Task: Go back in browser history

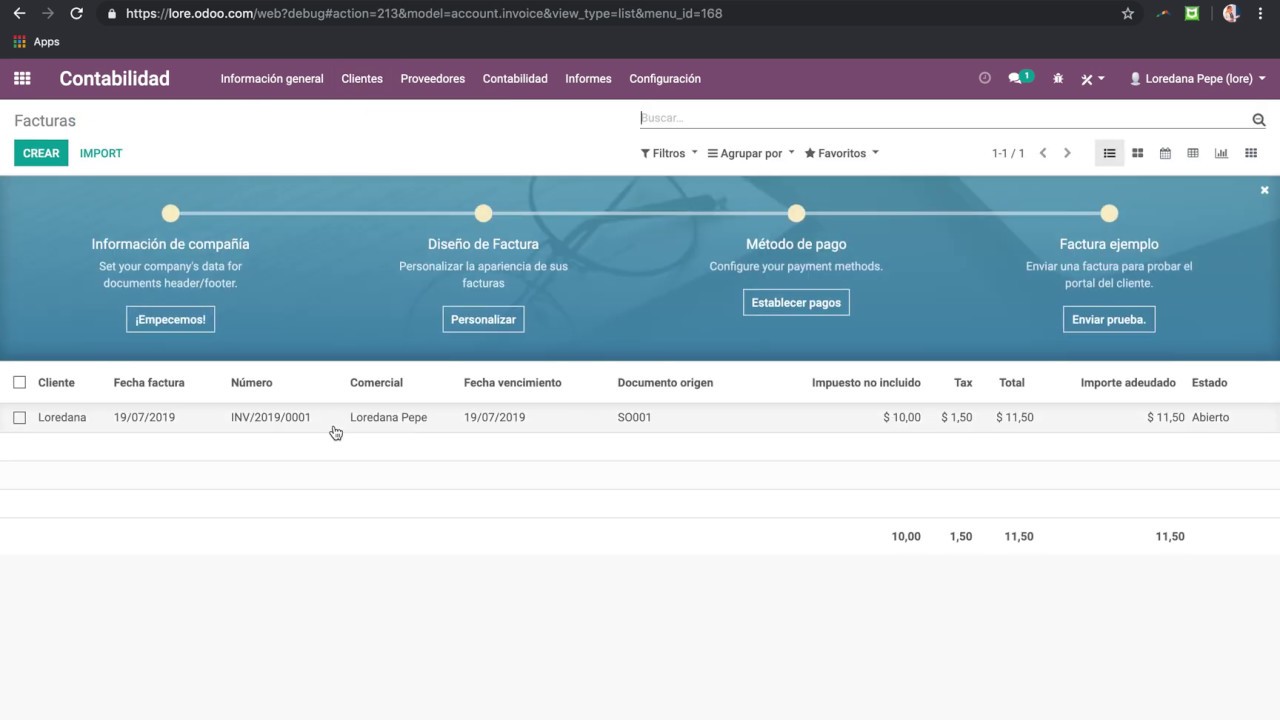Action: click(19, 14)
